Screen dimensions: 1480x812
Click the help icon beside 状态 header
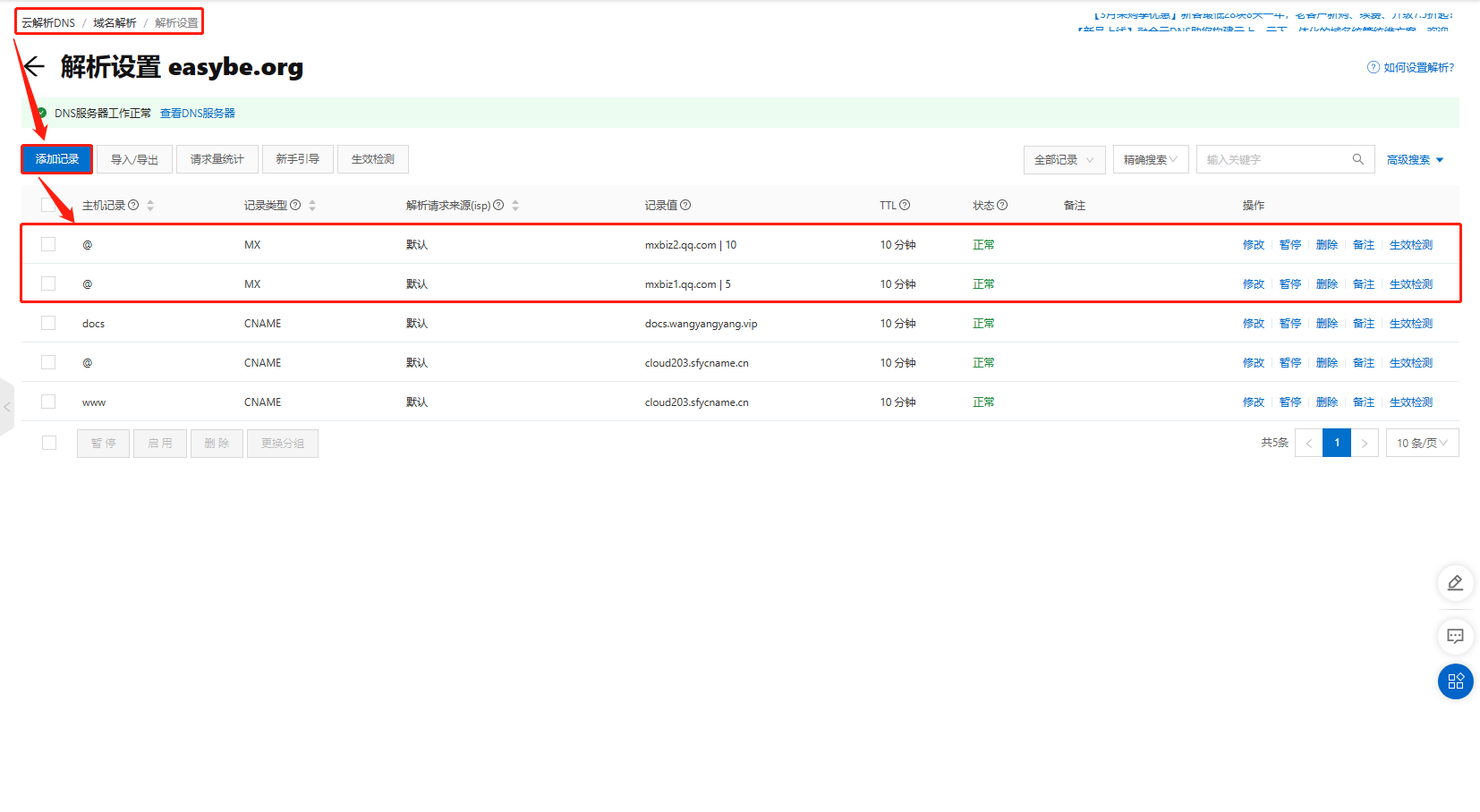pos(1002,205)
